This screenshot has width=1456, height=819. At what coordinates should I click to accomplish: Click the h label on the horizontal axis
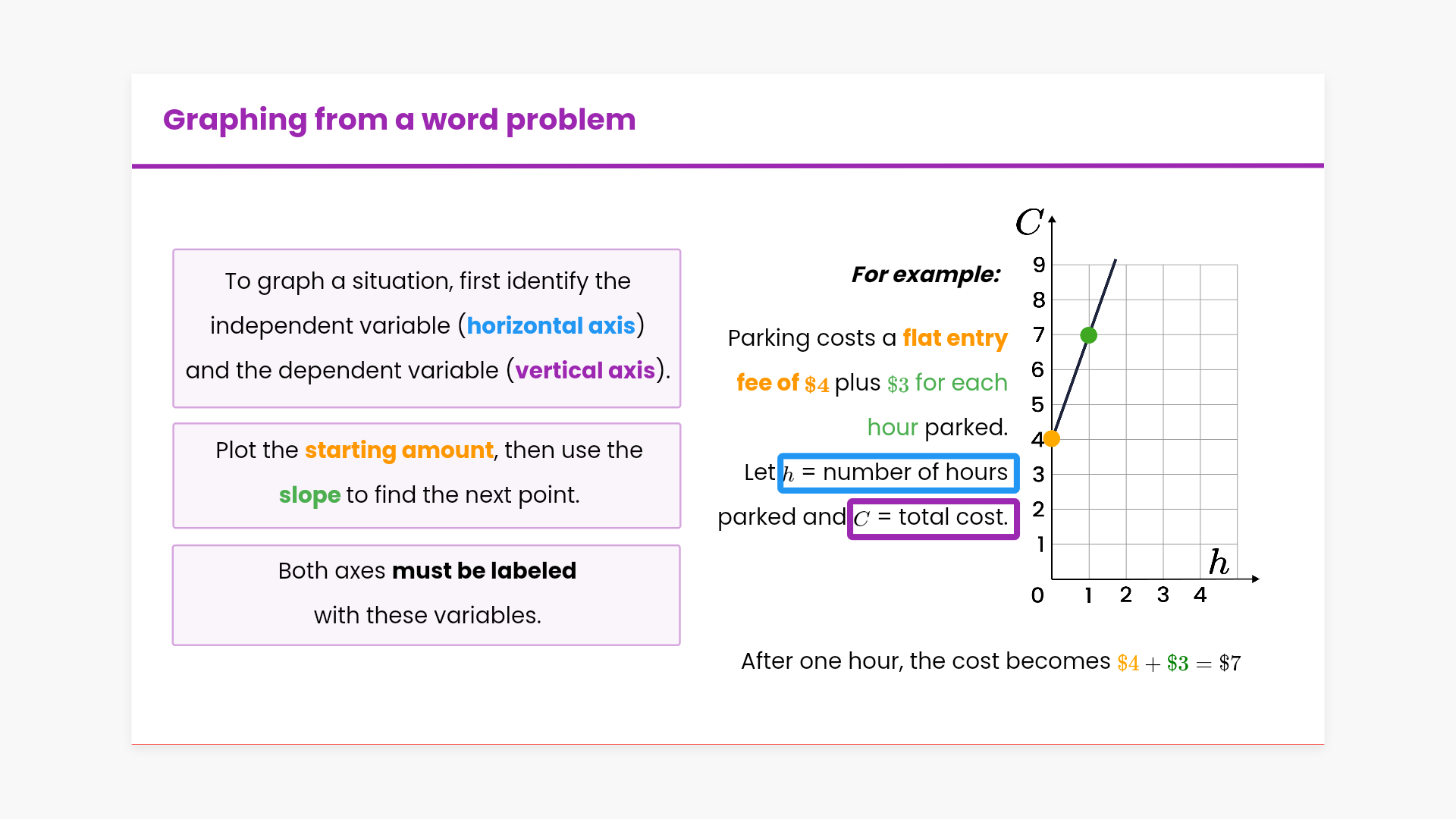[x=1219, y=563]
